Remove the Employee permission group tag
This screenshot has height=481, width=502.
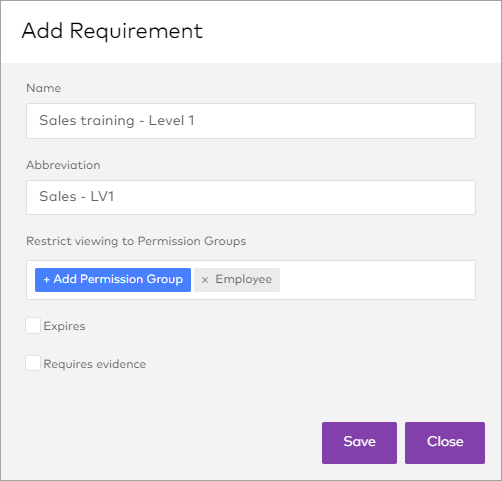pos(205,280)
